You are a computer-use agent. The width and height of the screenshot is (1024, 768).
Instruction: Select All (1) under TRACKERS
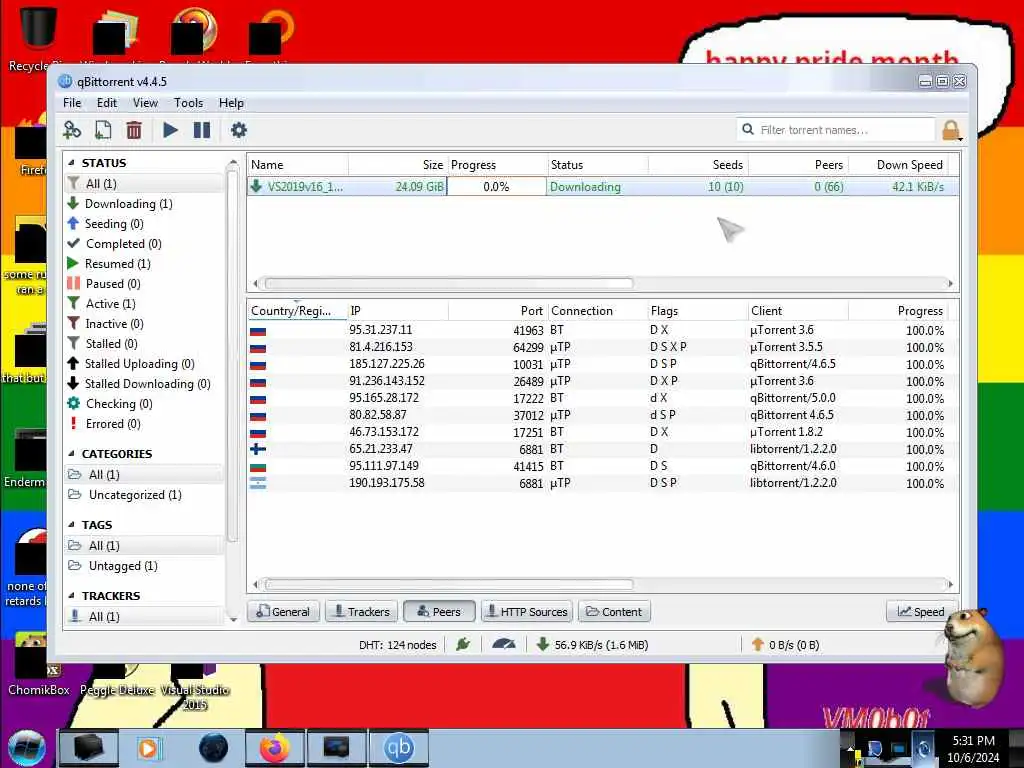(x=144, y=616)
